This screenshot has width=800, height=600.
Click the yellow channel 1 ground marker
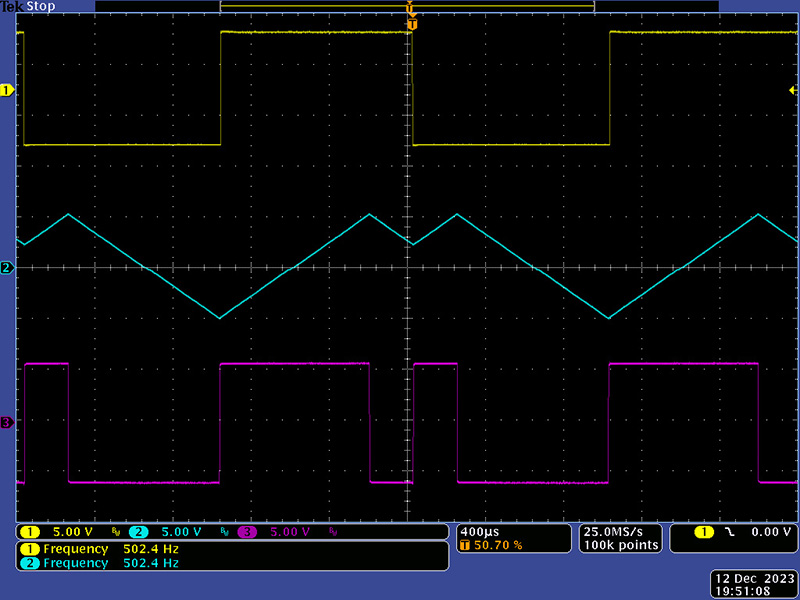(x=8, y=90)
